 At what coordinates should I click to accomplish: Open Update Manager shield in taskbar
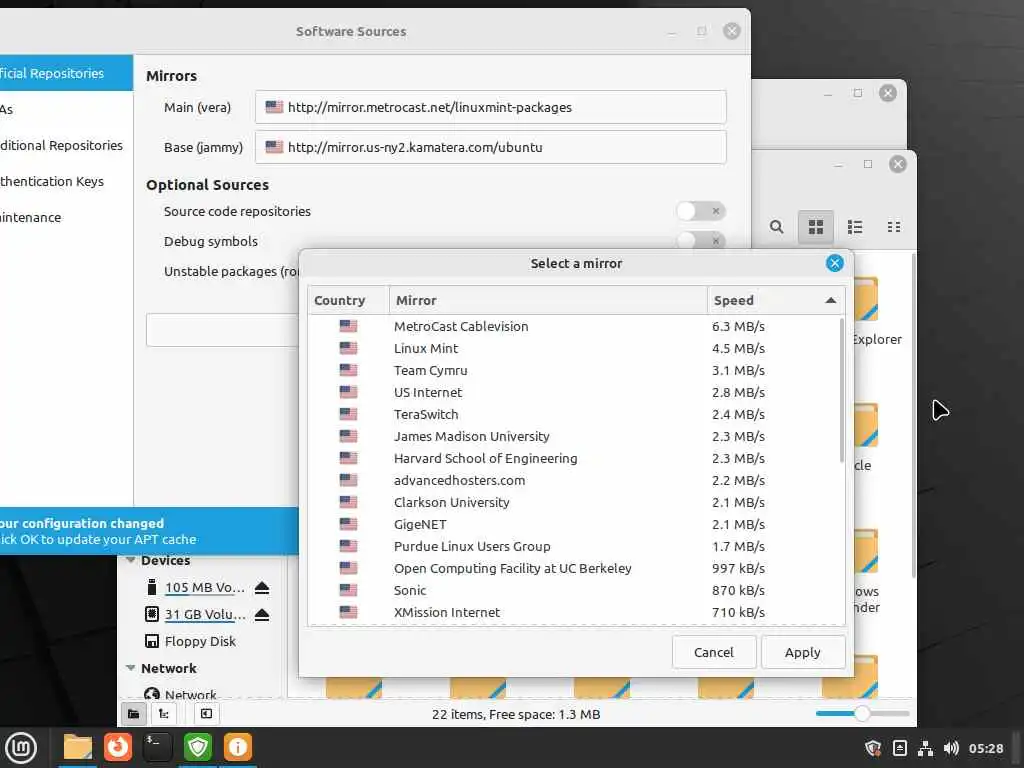pyautogui.click(x=198, y=747)
